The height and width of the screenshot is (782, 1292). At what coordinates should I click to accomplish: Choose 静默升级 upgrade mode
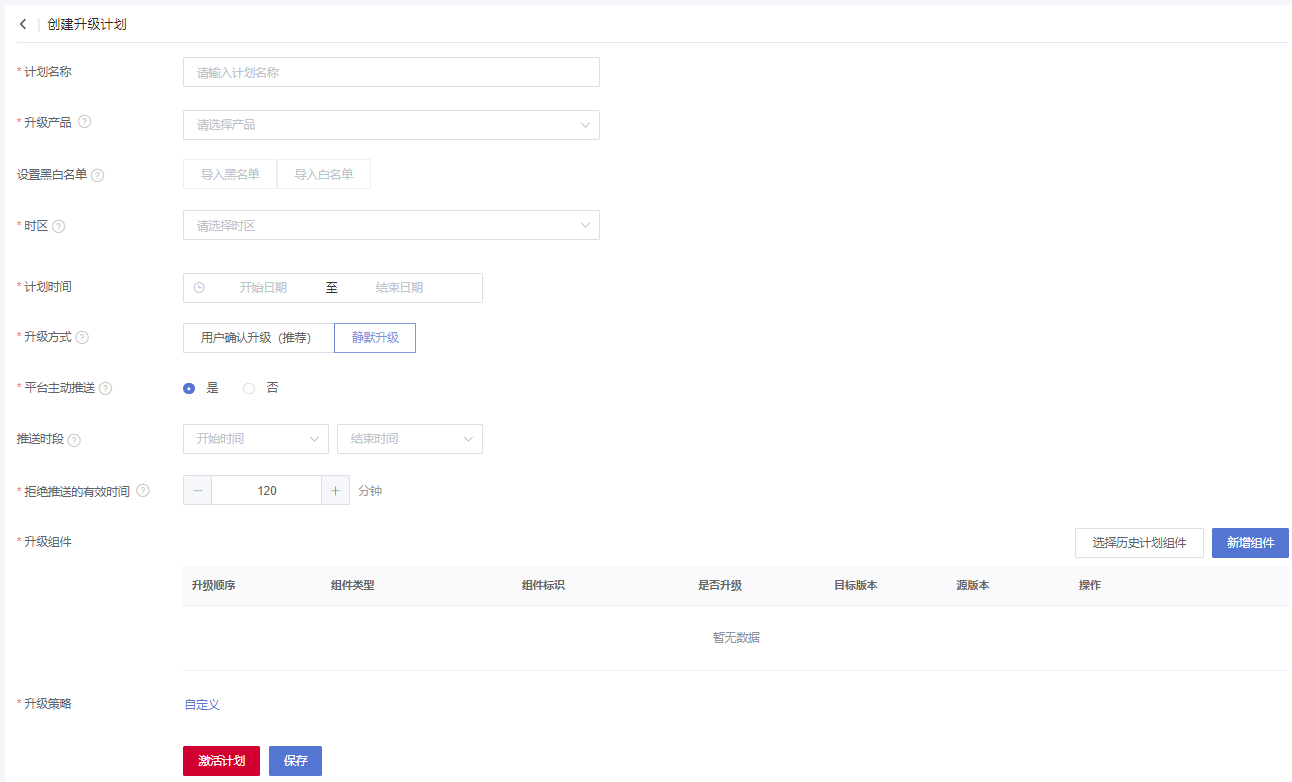tap(375, 338)
